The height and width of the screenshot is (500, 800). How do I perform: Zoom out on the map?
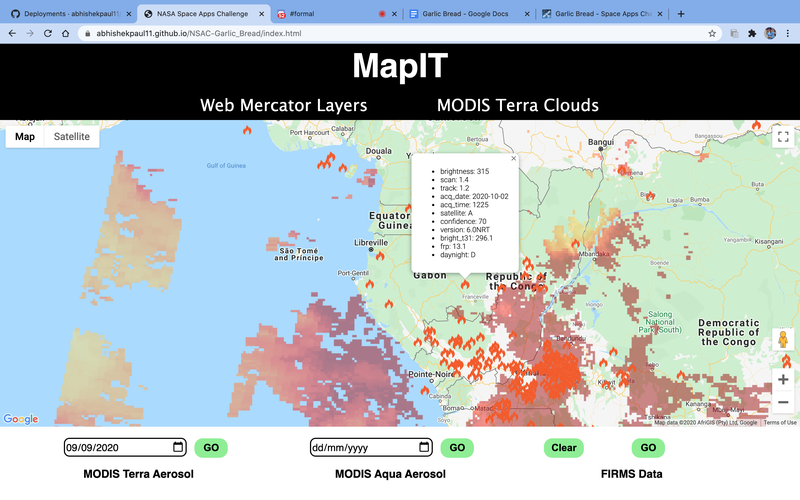pyautogui.click(x=783, y=402)
